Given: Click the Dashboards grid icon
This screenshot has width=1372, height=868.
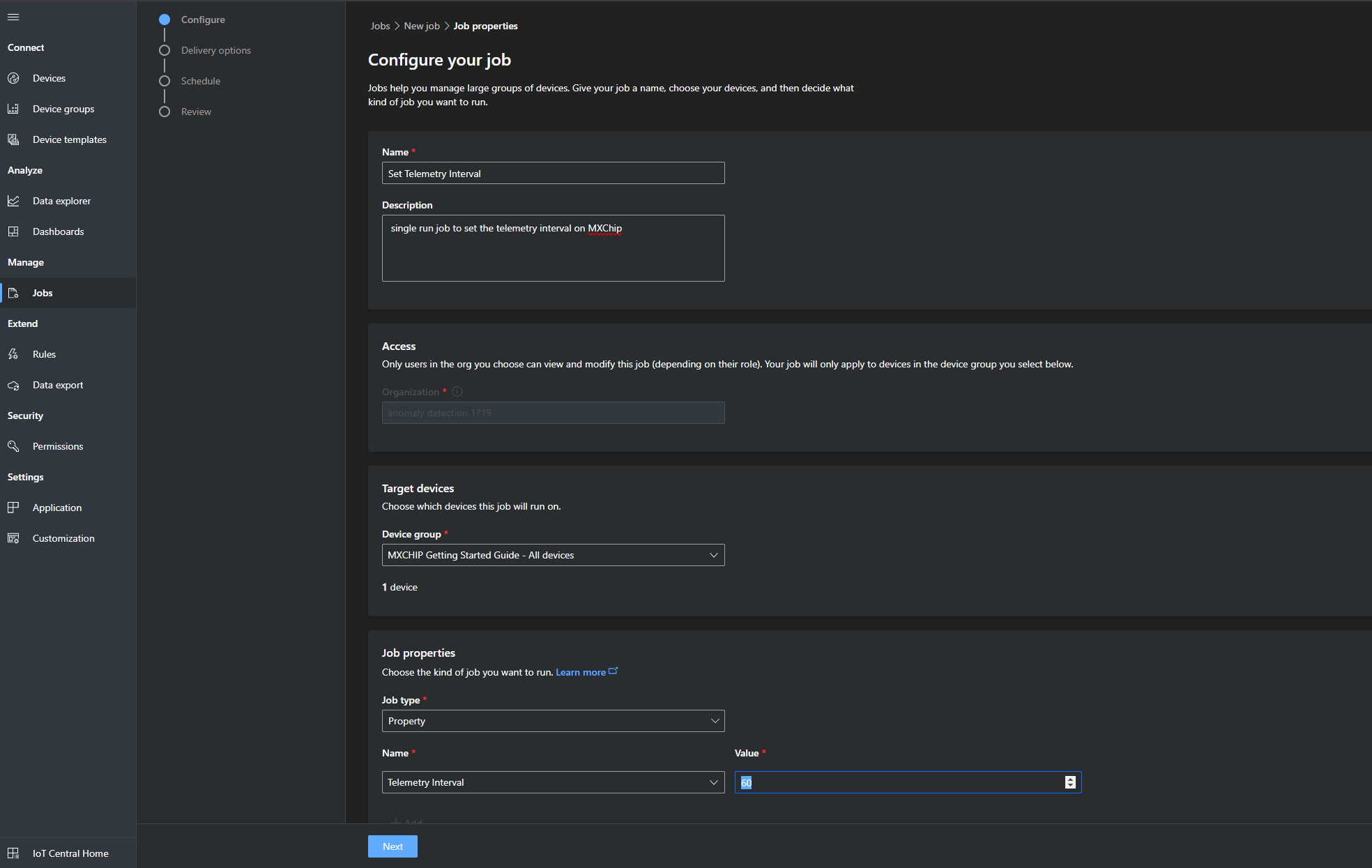Looking at the screenshot, I should pos(13,231).
